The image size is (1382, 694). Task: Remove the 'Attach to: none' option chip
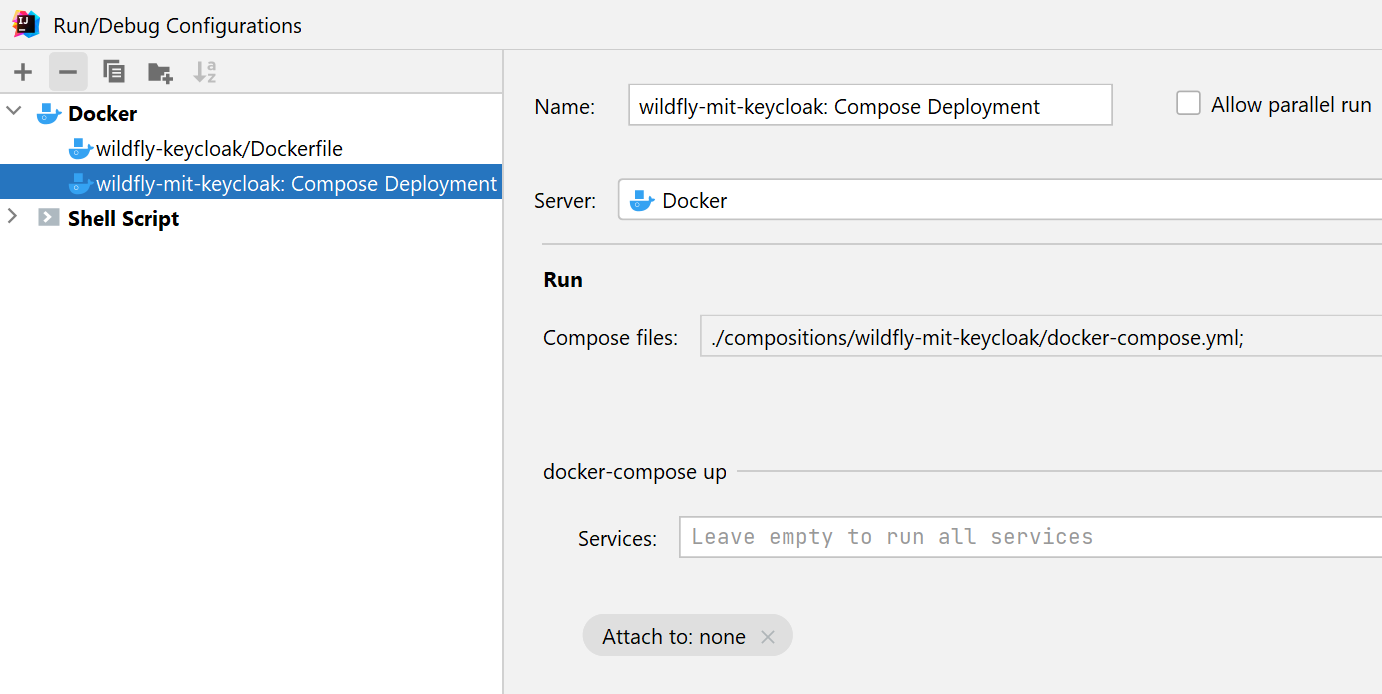coord(768,637)
